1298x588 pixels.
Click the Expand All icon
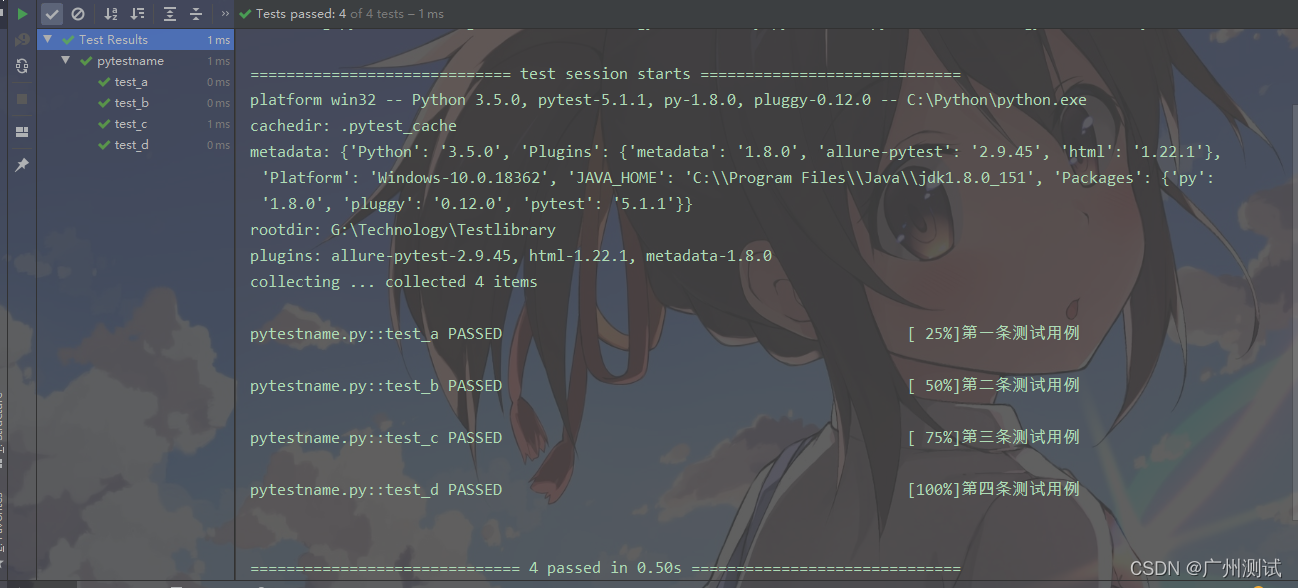[170, 14]
